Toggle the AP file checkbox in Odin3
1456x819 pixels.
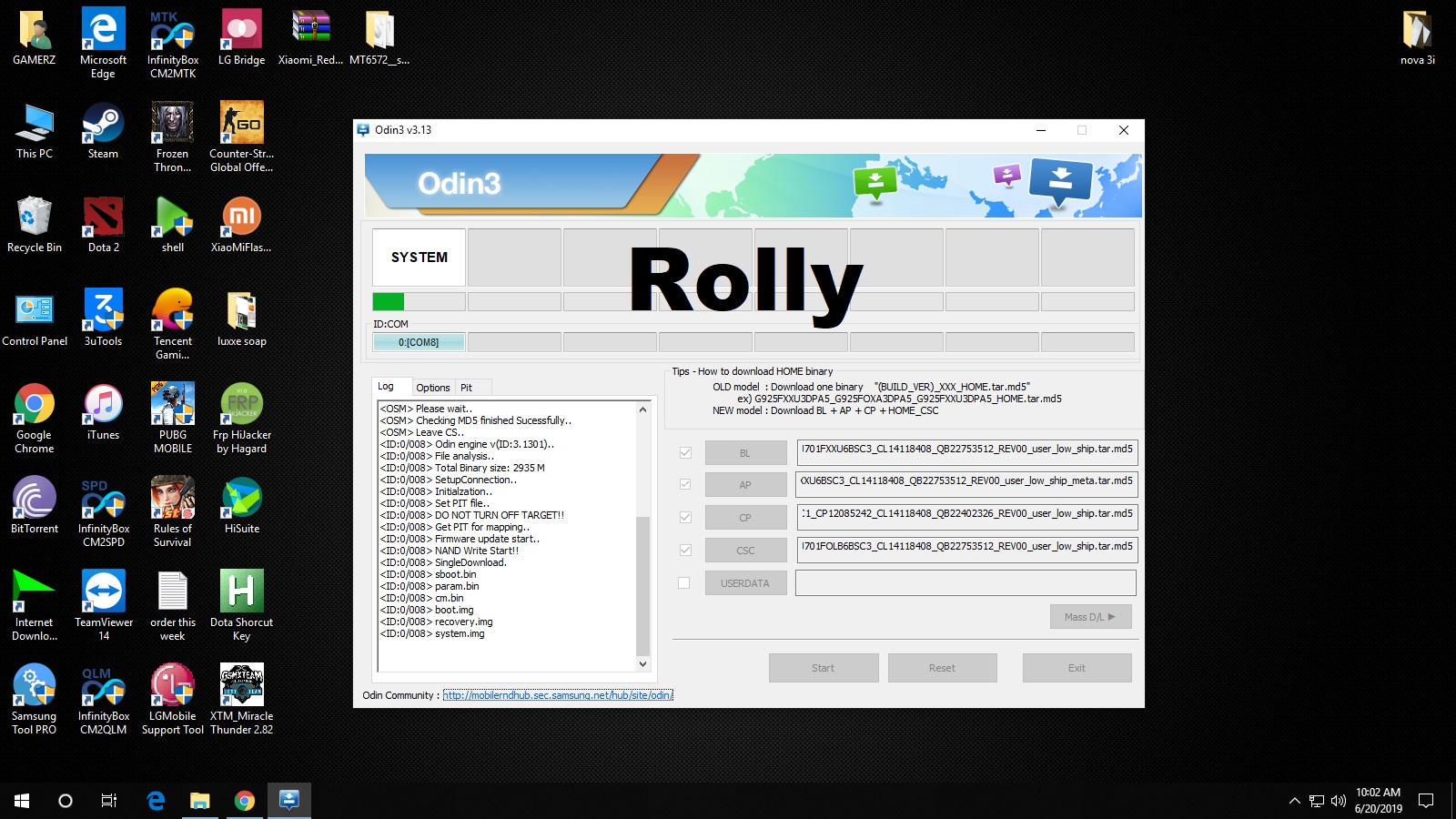(685, 484)
